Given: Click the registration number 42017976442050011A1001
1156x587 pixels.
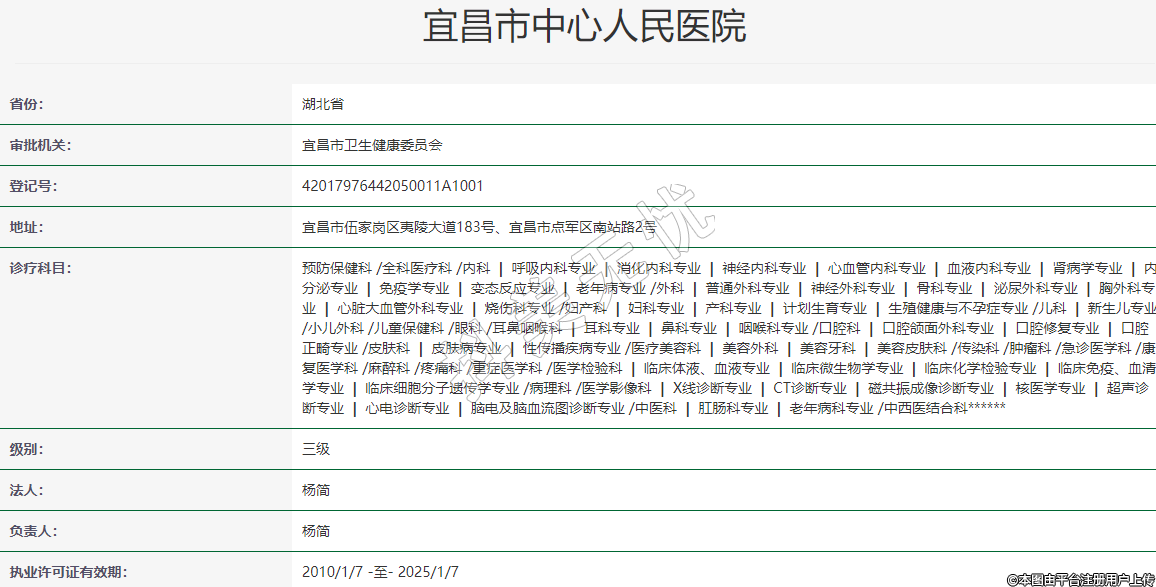Looking at the screenshot, I should [x=392, y=186].
